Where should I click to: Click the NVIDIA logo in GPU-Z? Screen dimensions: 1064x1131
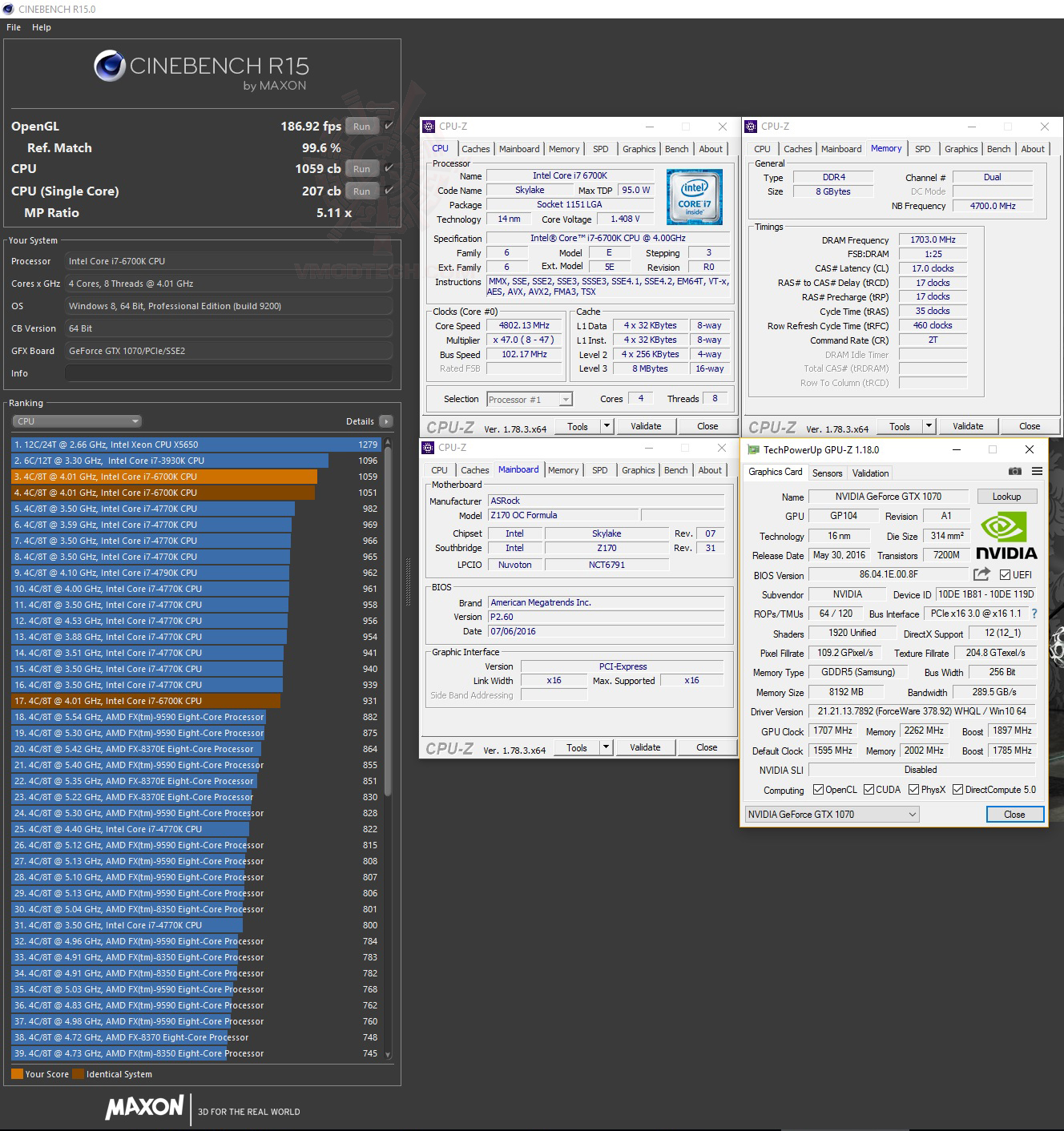1006,535
